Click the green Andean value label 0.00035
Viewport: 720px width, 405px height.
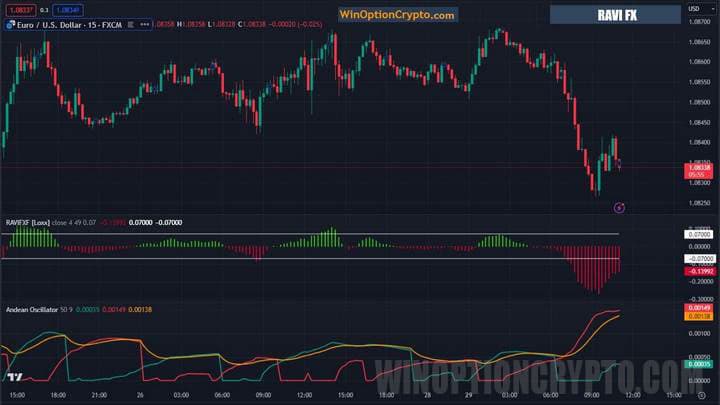pyautogui.click(x=698, y=364)
